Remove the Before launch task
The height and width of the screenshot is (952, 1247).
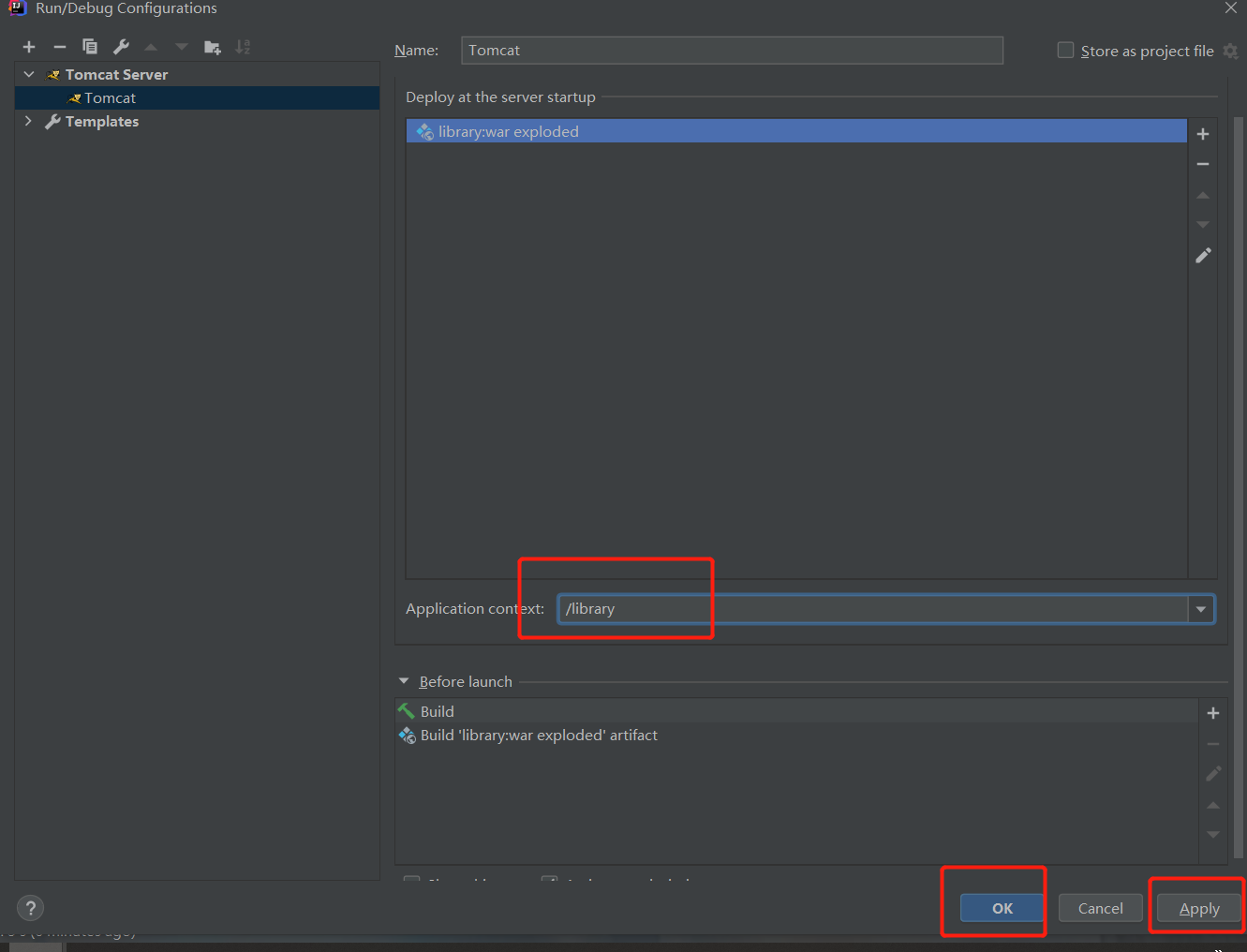click(1213, 744)
